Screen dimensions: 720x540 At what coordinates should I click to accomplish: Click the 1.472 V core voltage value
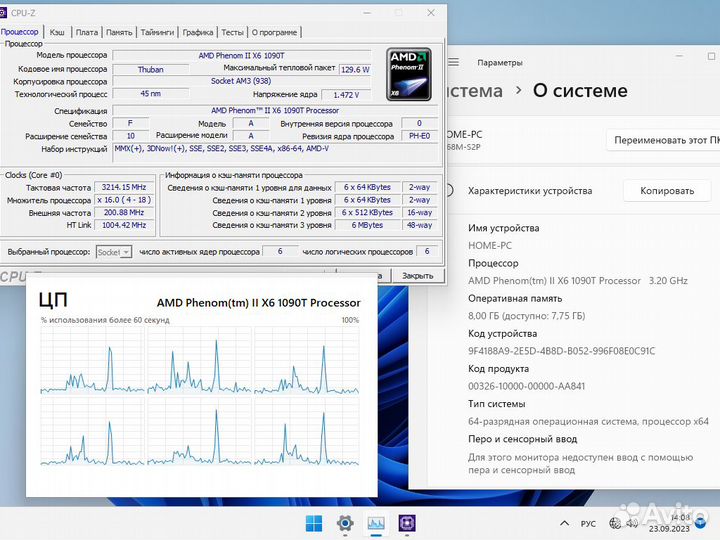[x=346, y=95]
